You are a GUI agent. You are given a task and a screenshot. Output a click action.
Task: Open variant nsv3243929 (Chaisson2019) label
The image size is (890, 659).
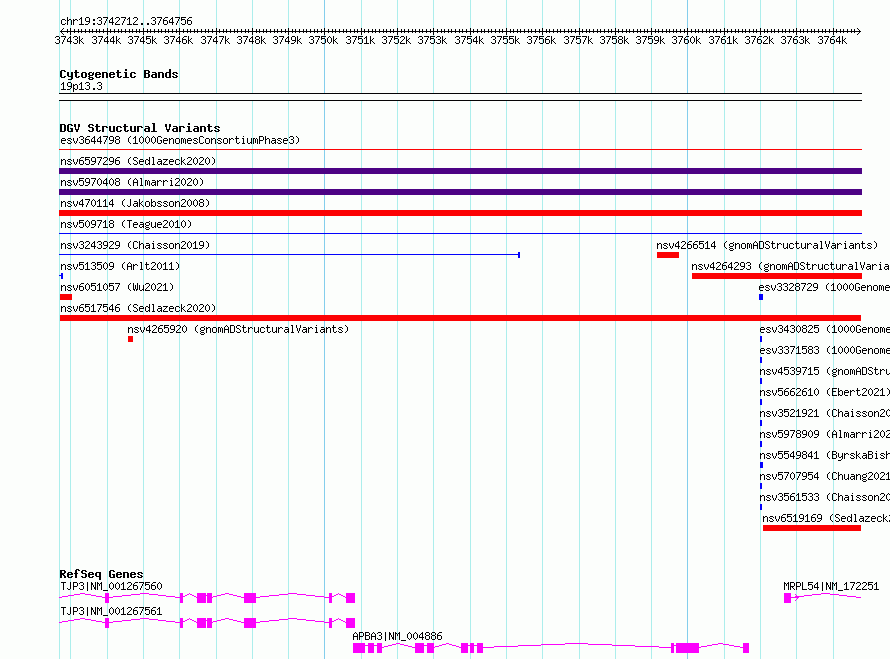click(135, 245)
